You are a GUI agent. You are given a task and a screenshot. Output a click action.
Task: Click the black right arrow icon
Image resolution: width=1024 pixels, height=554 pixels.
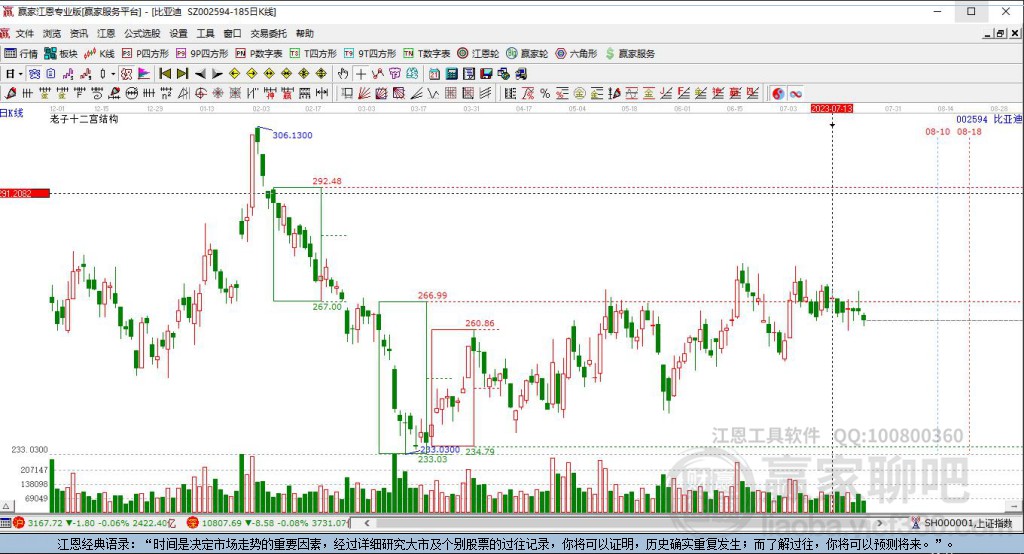217,74
